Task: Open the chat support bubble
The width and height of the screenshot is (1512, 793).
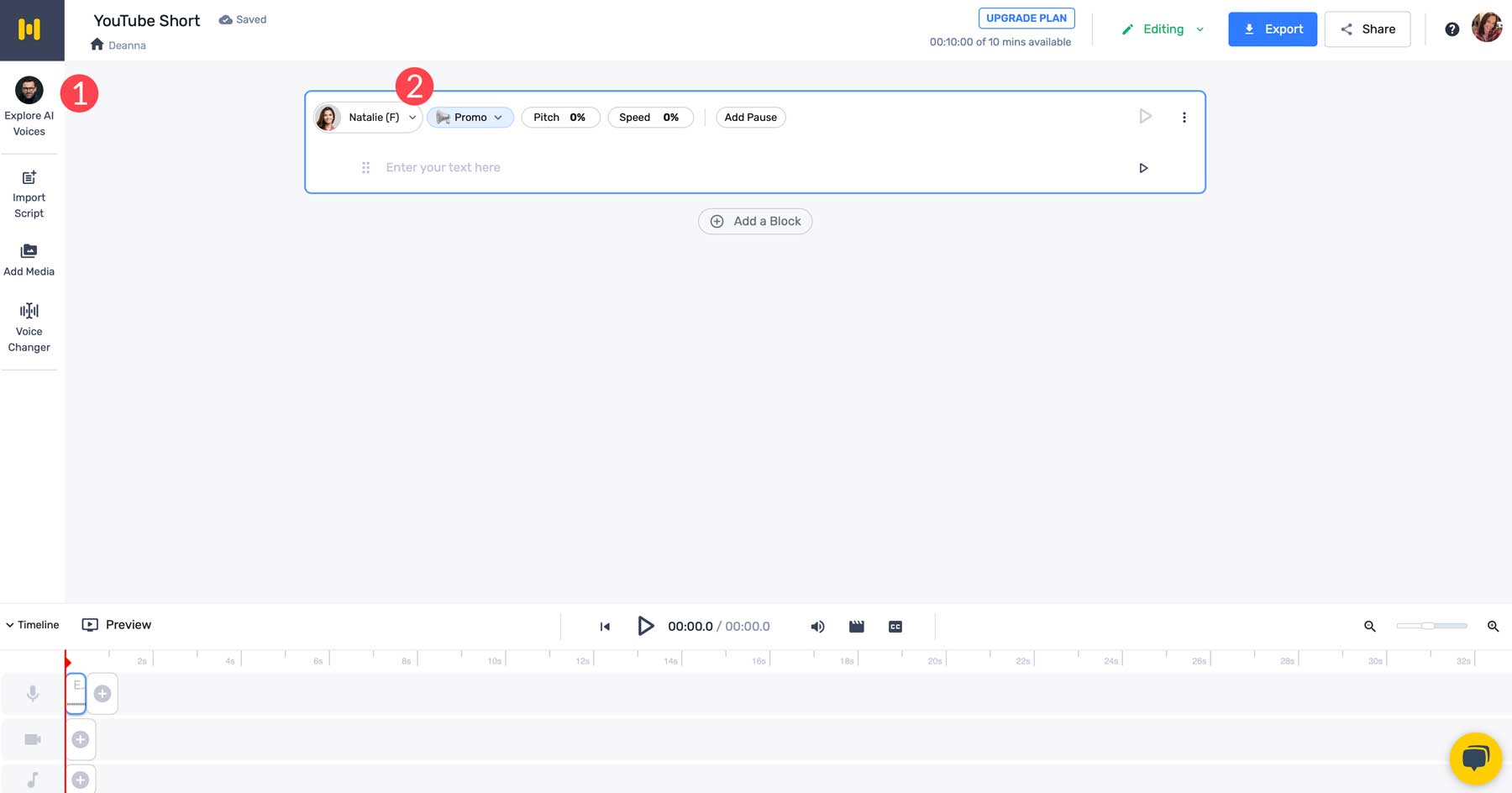Action: pyautogui.click(x=1475, y=758)
